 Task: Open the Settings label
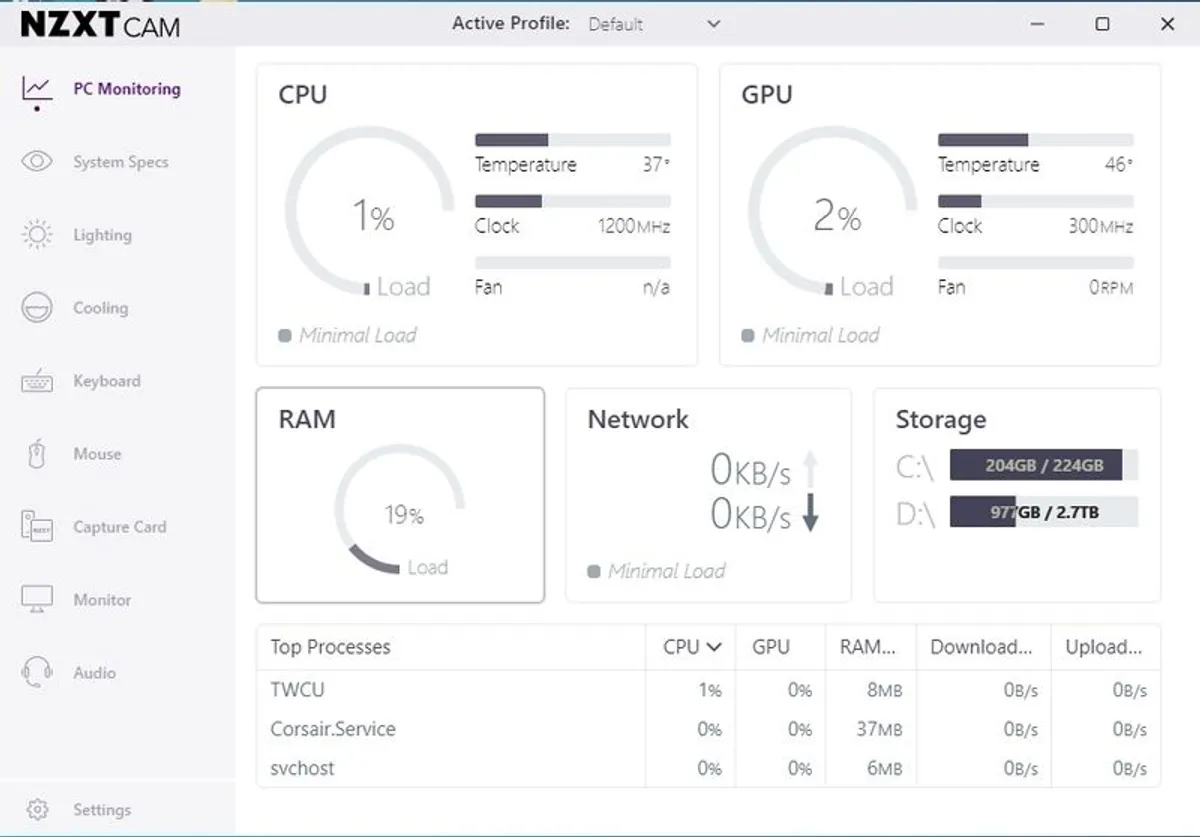click(x=102, y=810)
